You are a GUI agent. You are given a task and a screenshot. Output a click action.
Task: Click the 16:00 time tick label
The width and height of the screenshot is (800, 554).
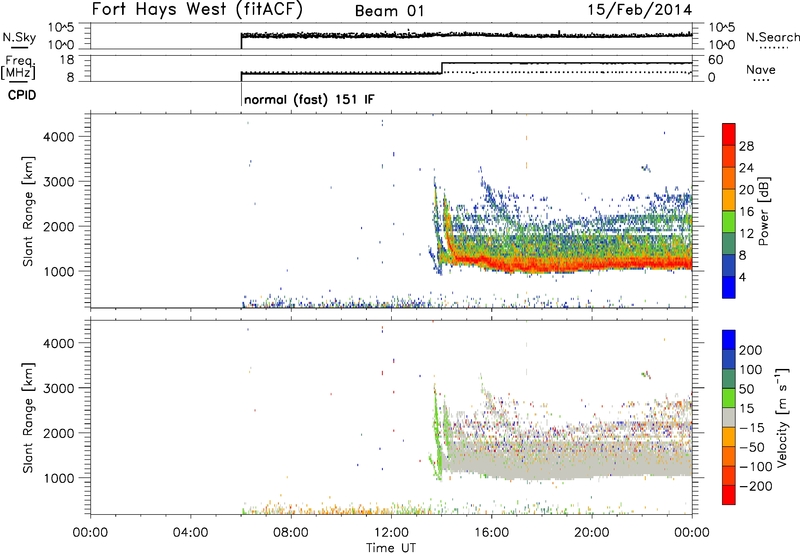pos(491,533)
